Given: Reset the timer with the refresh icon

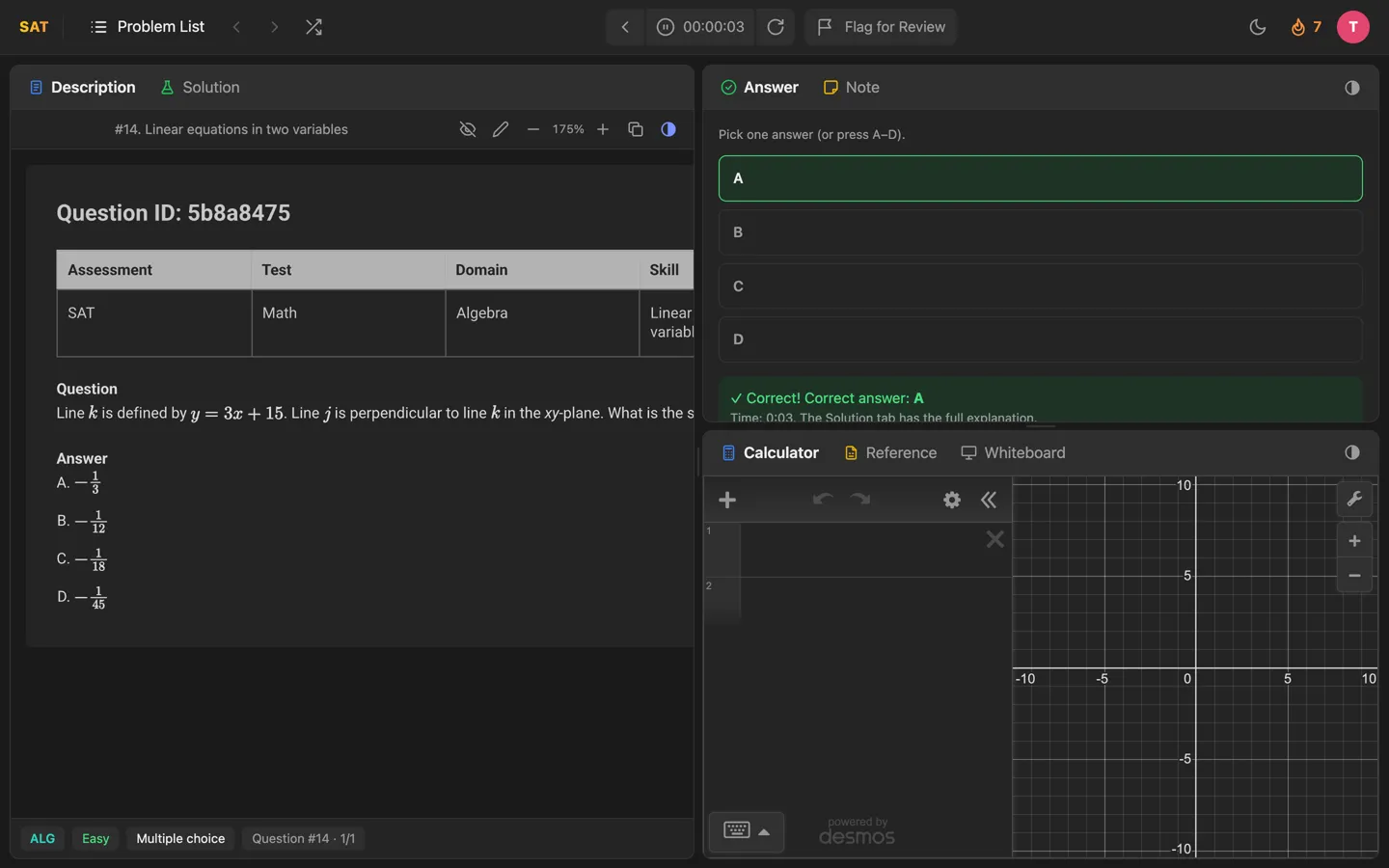Looking at the screenshot, I should coord(776,27).
